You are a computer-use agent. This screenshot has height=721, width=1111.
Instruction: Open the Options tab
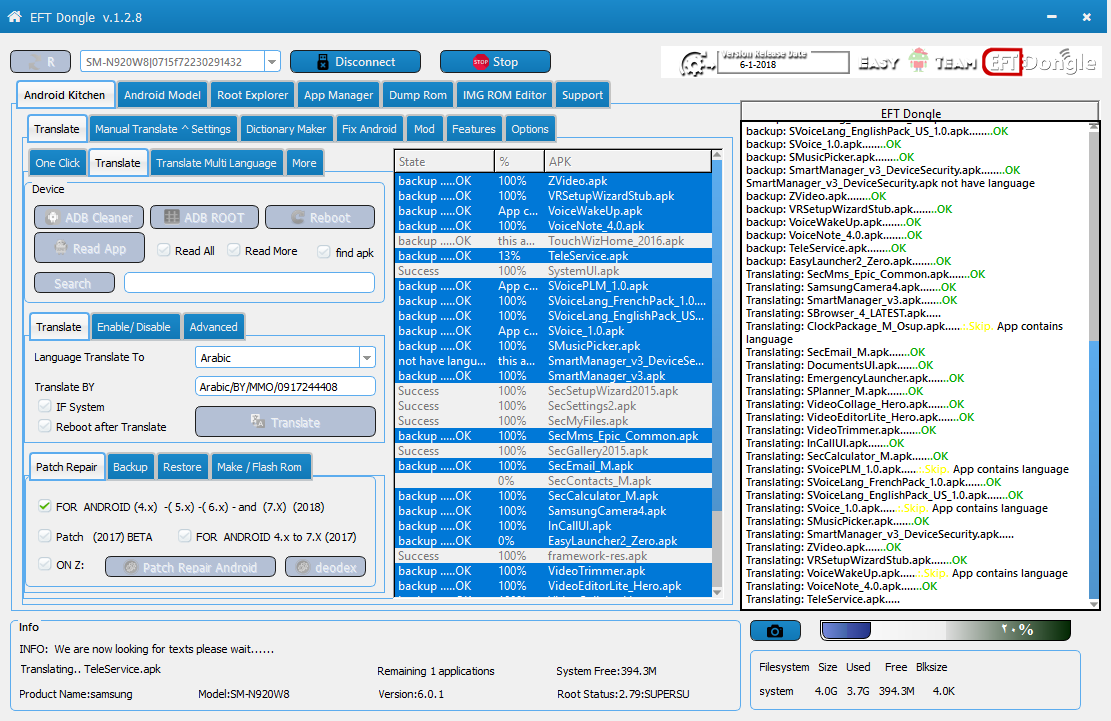tap(530, 129)
